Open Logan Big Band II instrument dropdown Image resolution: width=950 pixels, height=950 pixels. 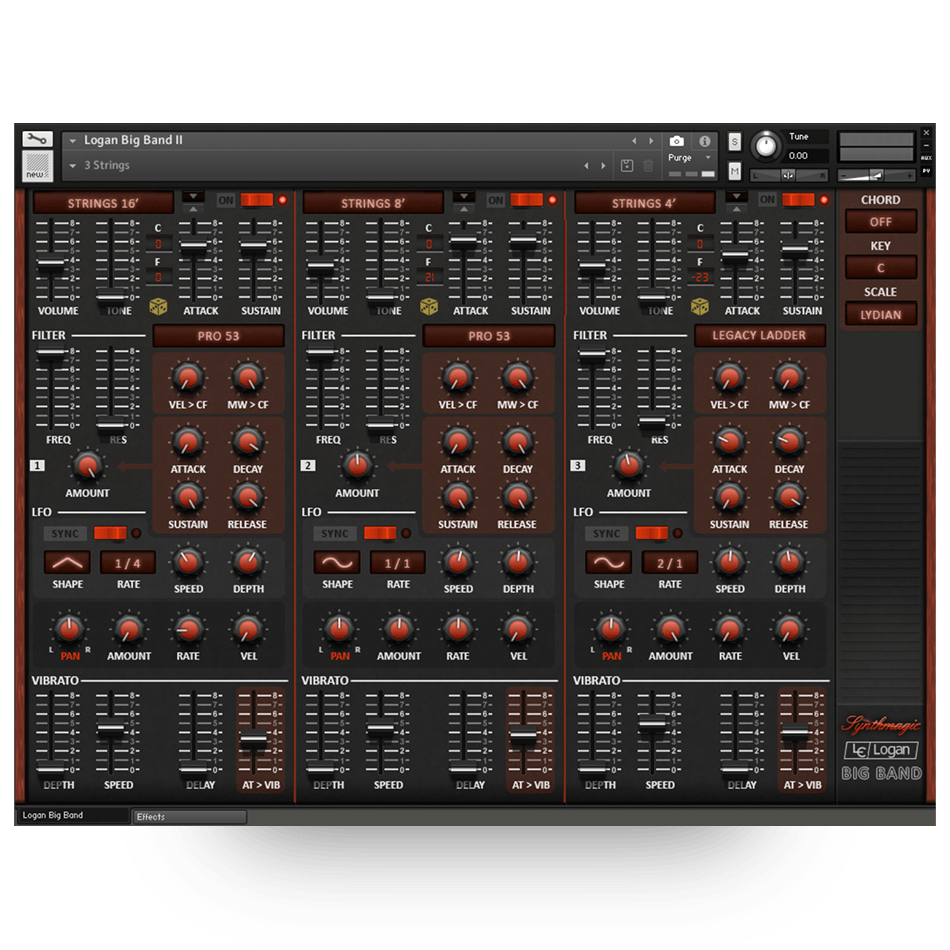73,141
